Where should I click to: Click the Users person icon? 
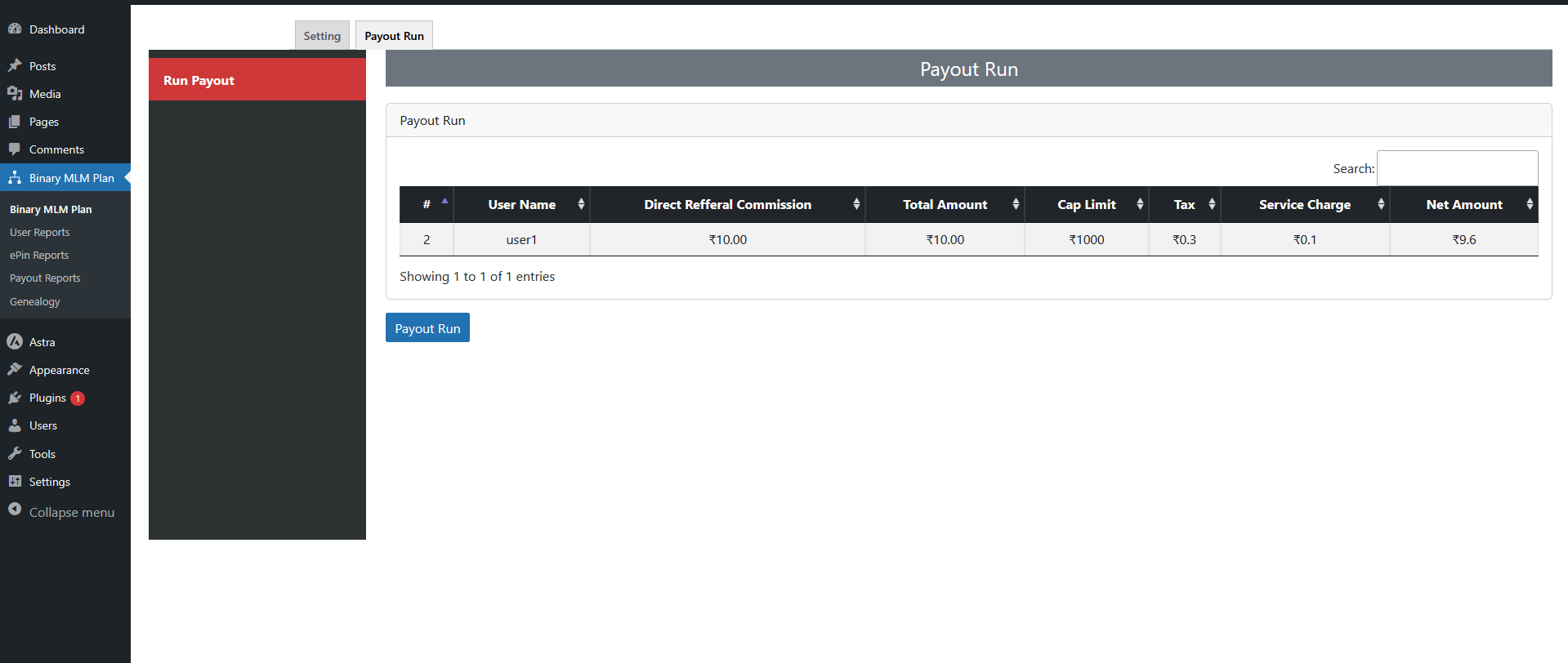pos(15,425)
